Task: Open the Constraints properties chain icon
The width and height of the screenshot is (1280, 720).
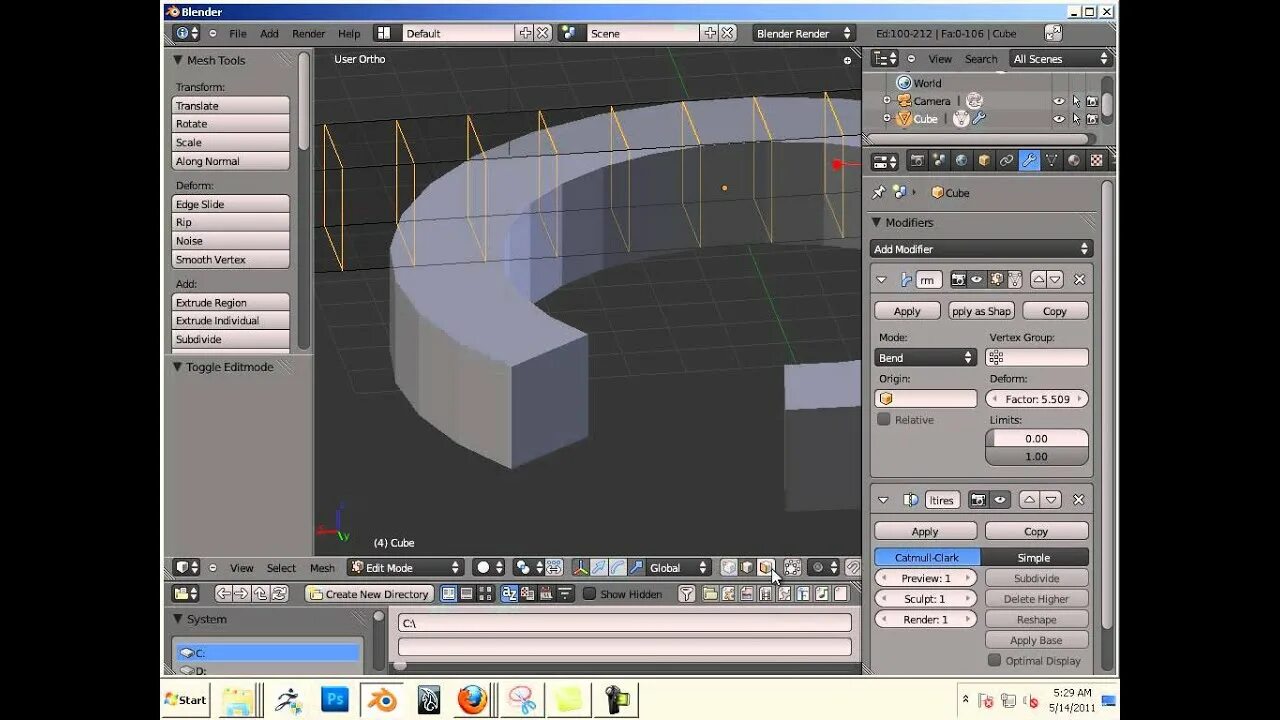Action: coord(1007,161)
